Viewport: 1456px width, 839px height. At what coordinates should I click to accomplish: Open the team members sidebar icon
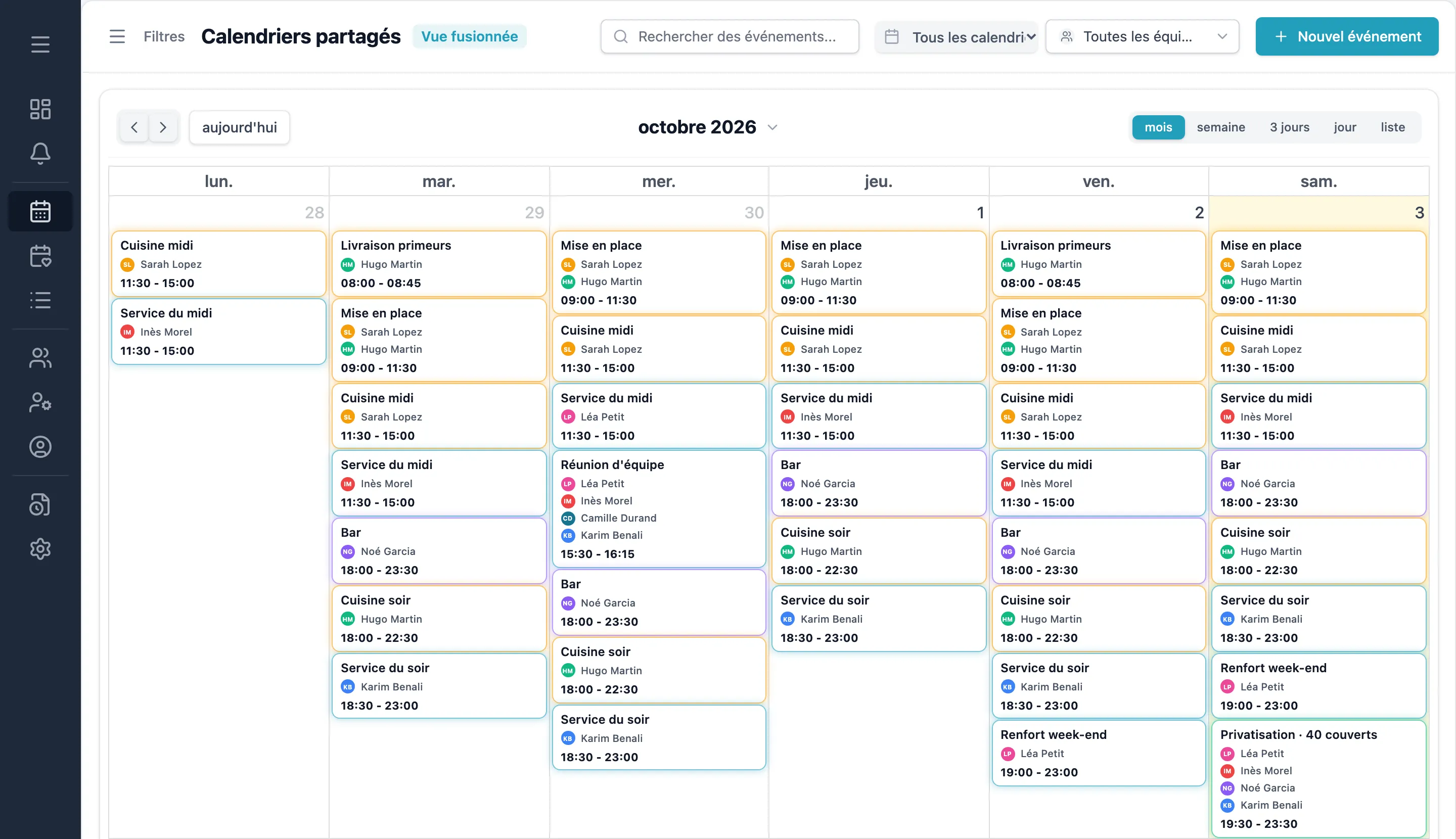tap(40, 358)
